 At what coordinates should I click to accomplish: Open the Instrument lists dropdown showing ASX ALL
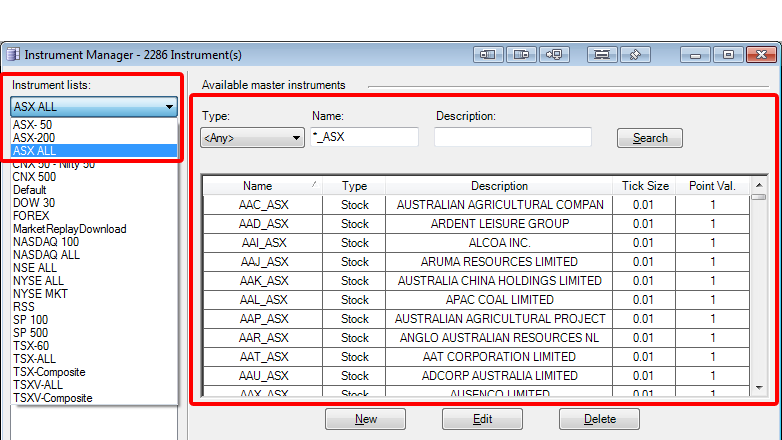coord(94,107)
